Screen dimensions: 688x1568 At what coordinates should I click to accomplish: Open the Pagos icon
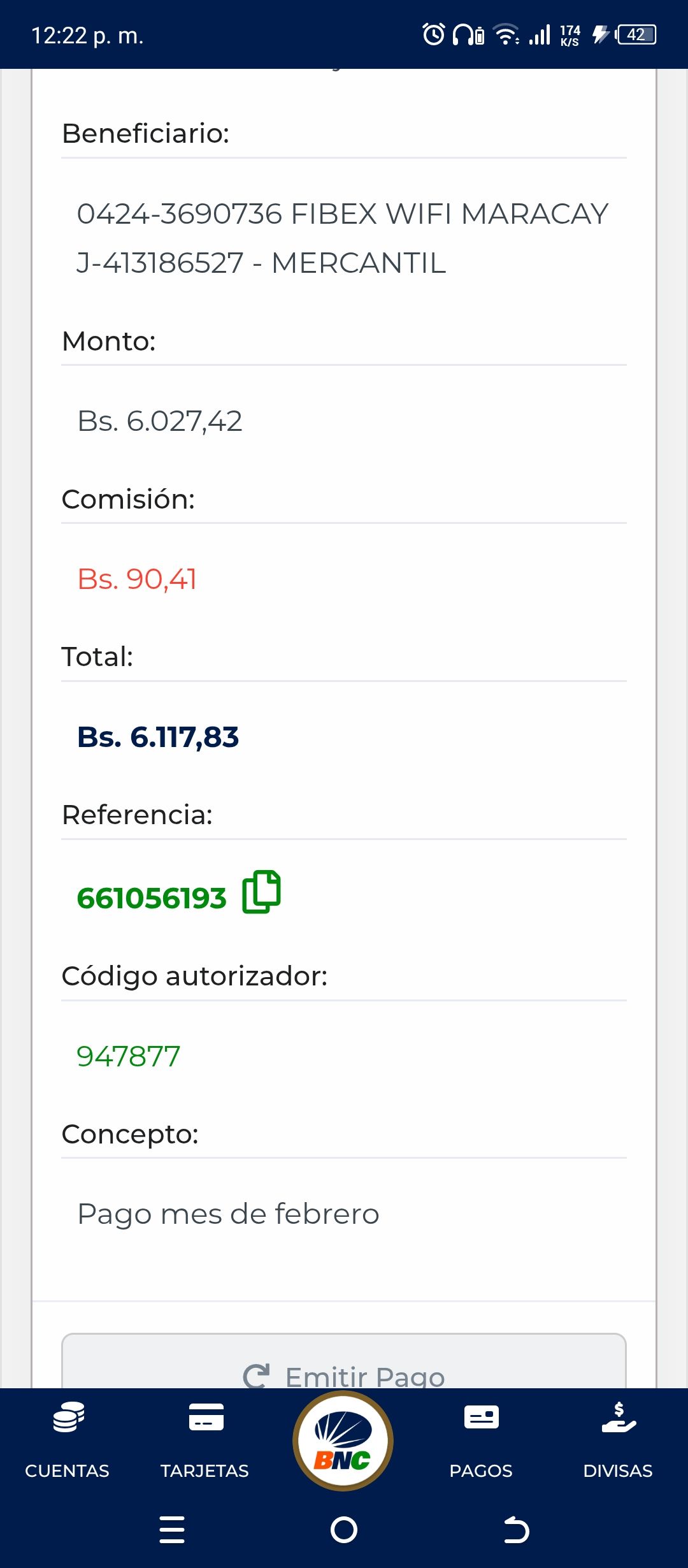click(481, 1418)
